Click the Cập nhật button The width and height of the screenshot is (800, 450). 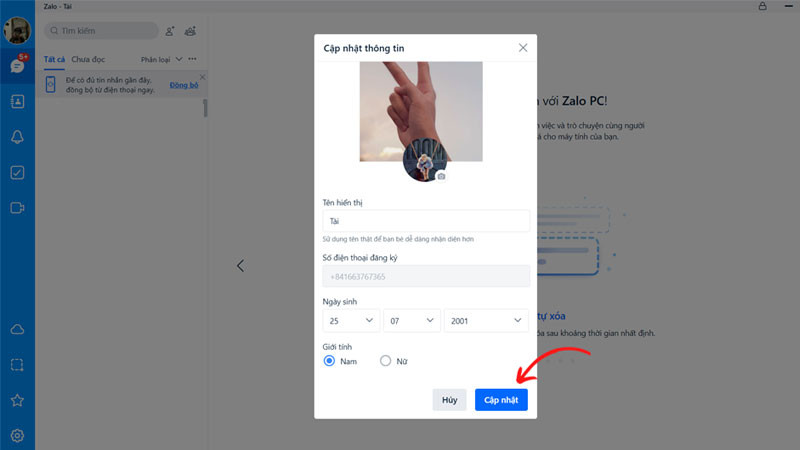(501, 399)
